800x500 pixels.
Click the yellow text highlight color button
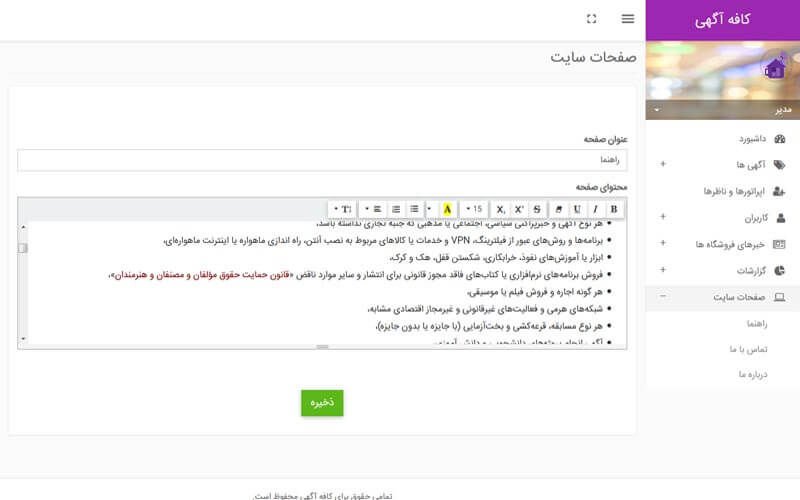click(x=447, y=209)
